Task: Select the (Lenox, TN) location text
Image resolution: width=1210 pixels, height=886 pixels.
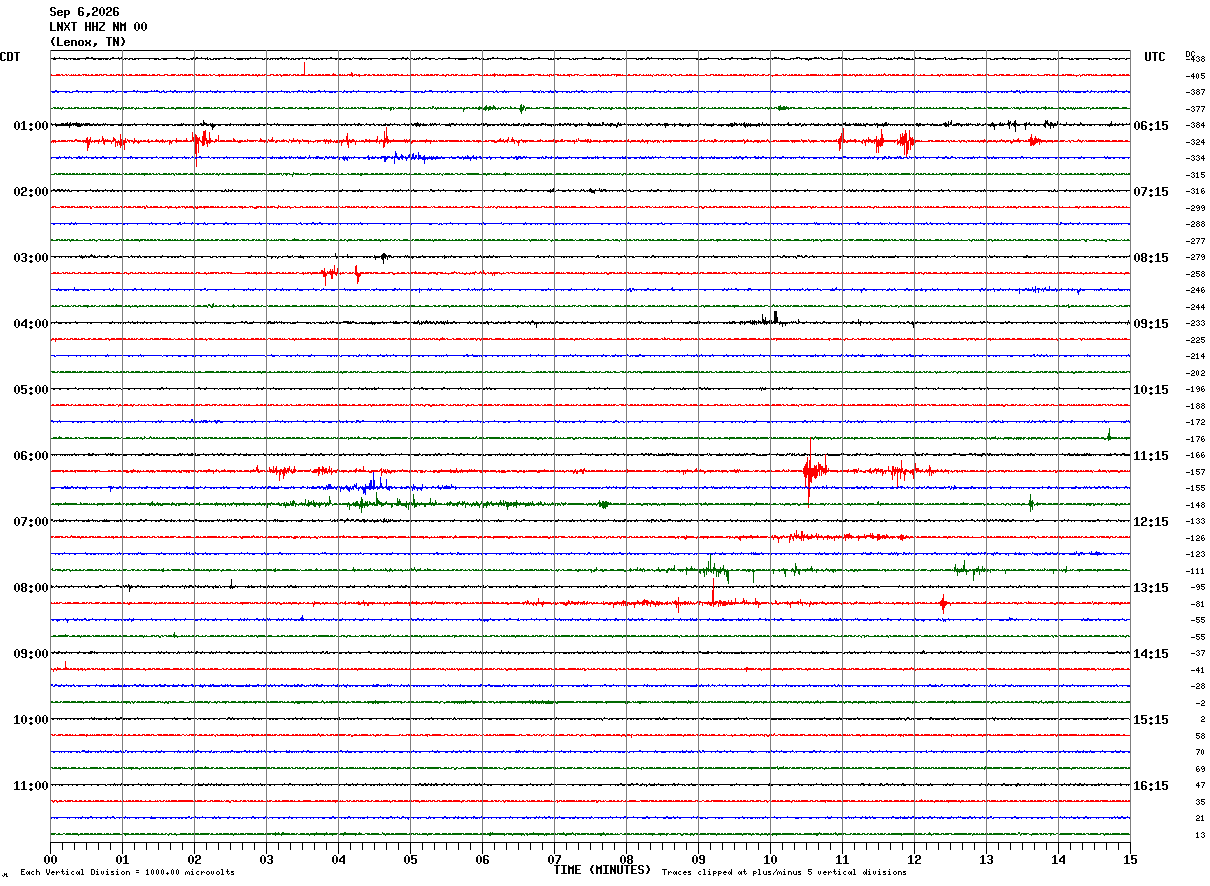Action: [x=88, y=42]
